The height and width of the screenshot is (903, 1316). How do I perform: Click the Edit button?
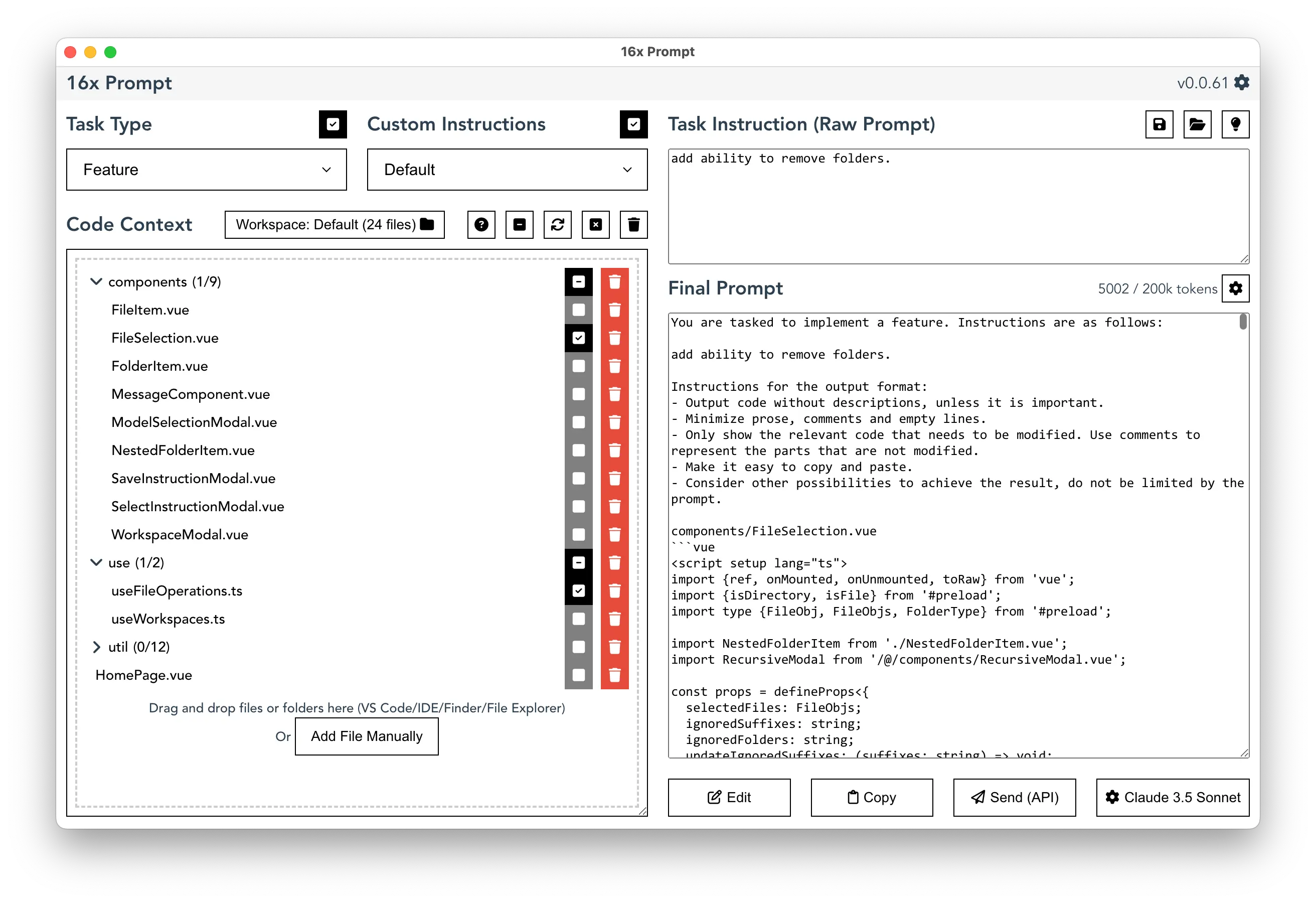729,797
